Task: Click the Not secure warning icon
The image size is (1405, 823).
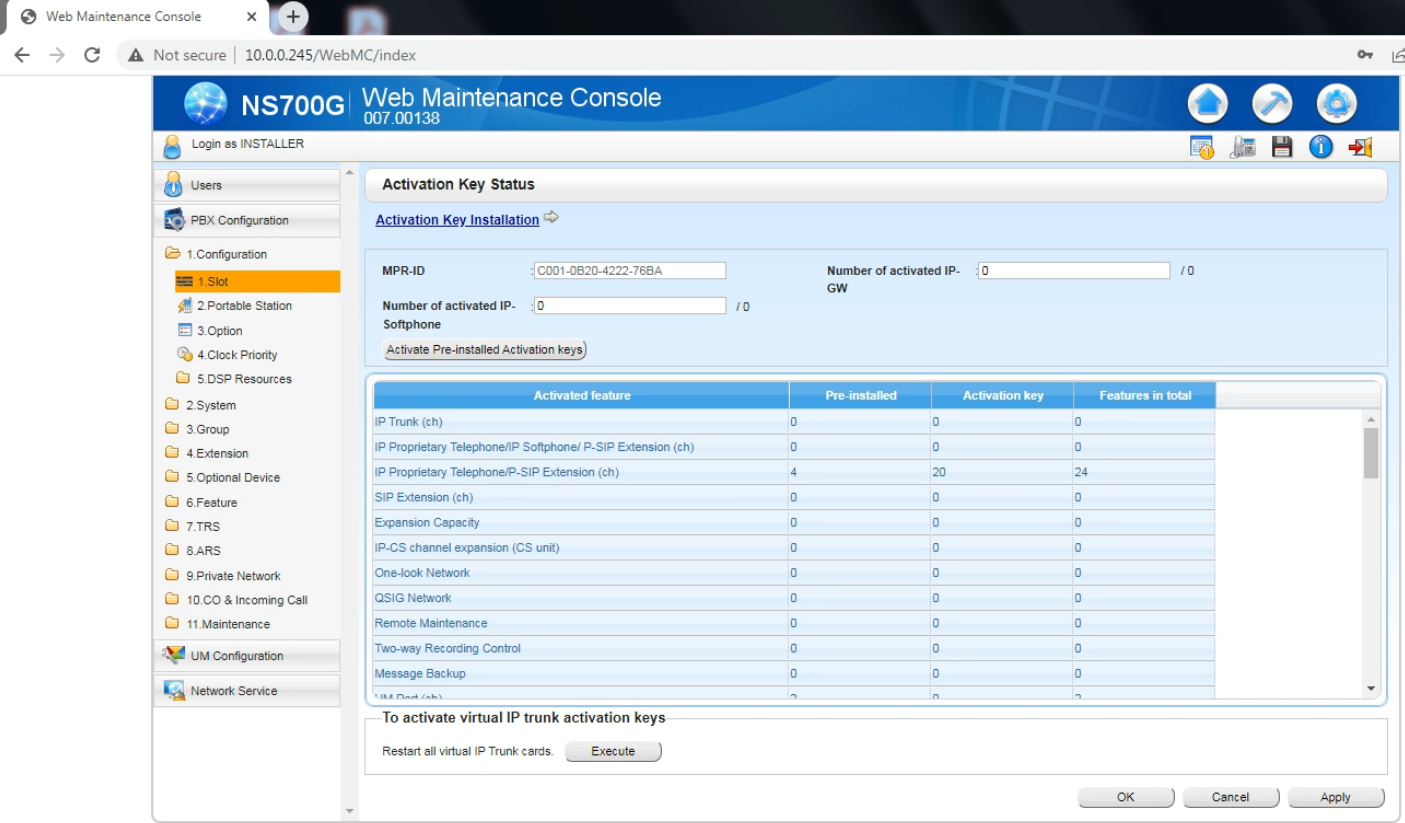Action: coord(136,55)
